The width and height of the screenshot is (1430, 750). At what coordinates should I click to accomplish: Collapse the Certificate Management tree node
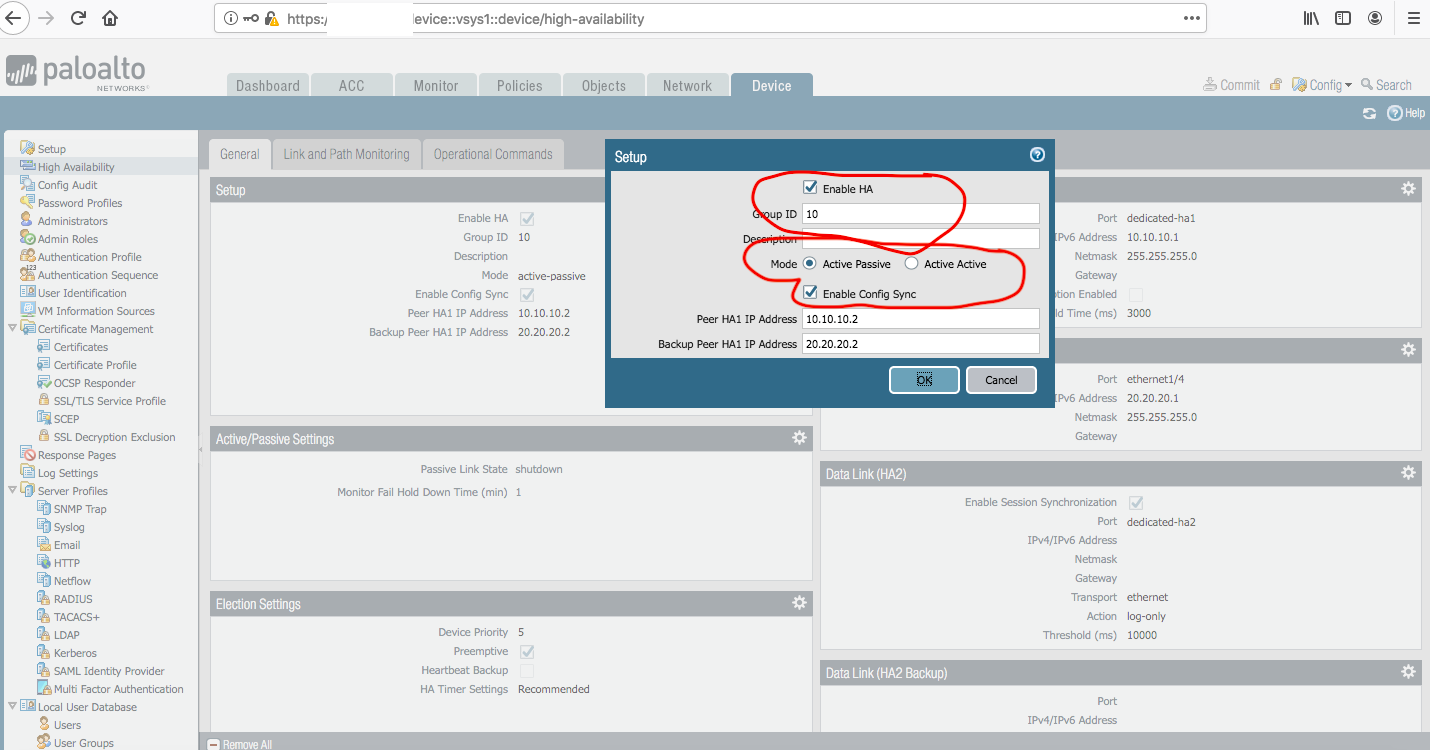click(12, 329)
